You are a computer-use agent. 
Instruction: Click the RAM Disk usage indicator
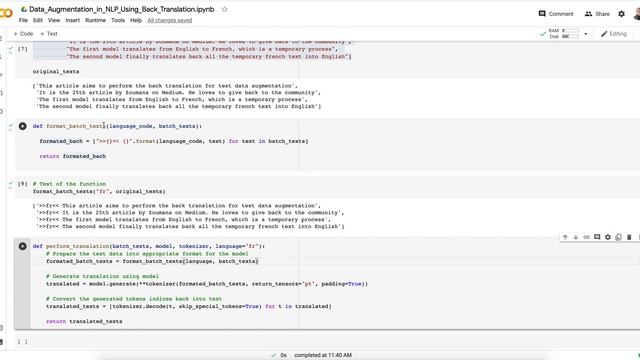click(x=564, y=33)
